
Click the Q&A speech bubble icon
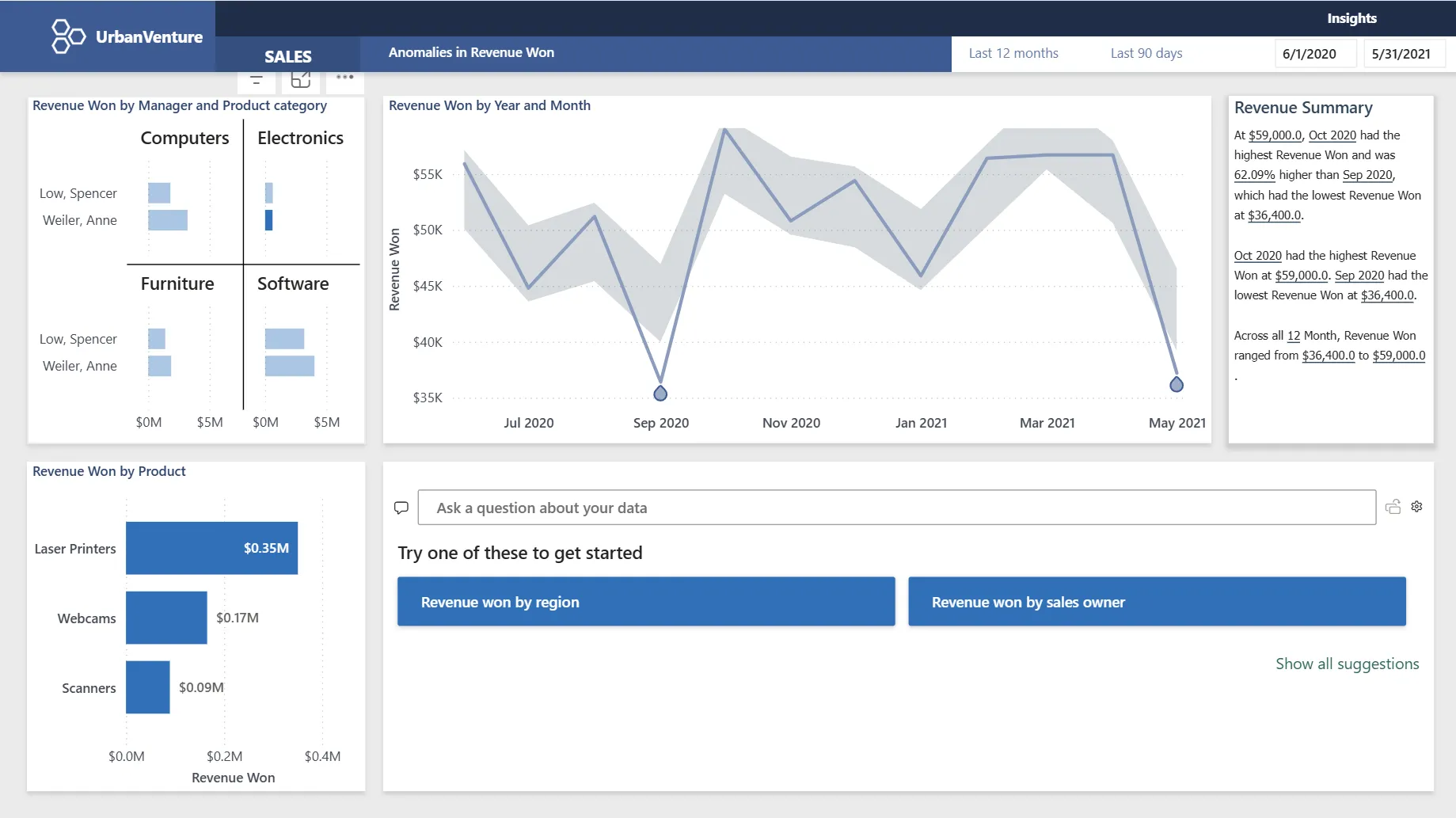[x=401, y=508]
